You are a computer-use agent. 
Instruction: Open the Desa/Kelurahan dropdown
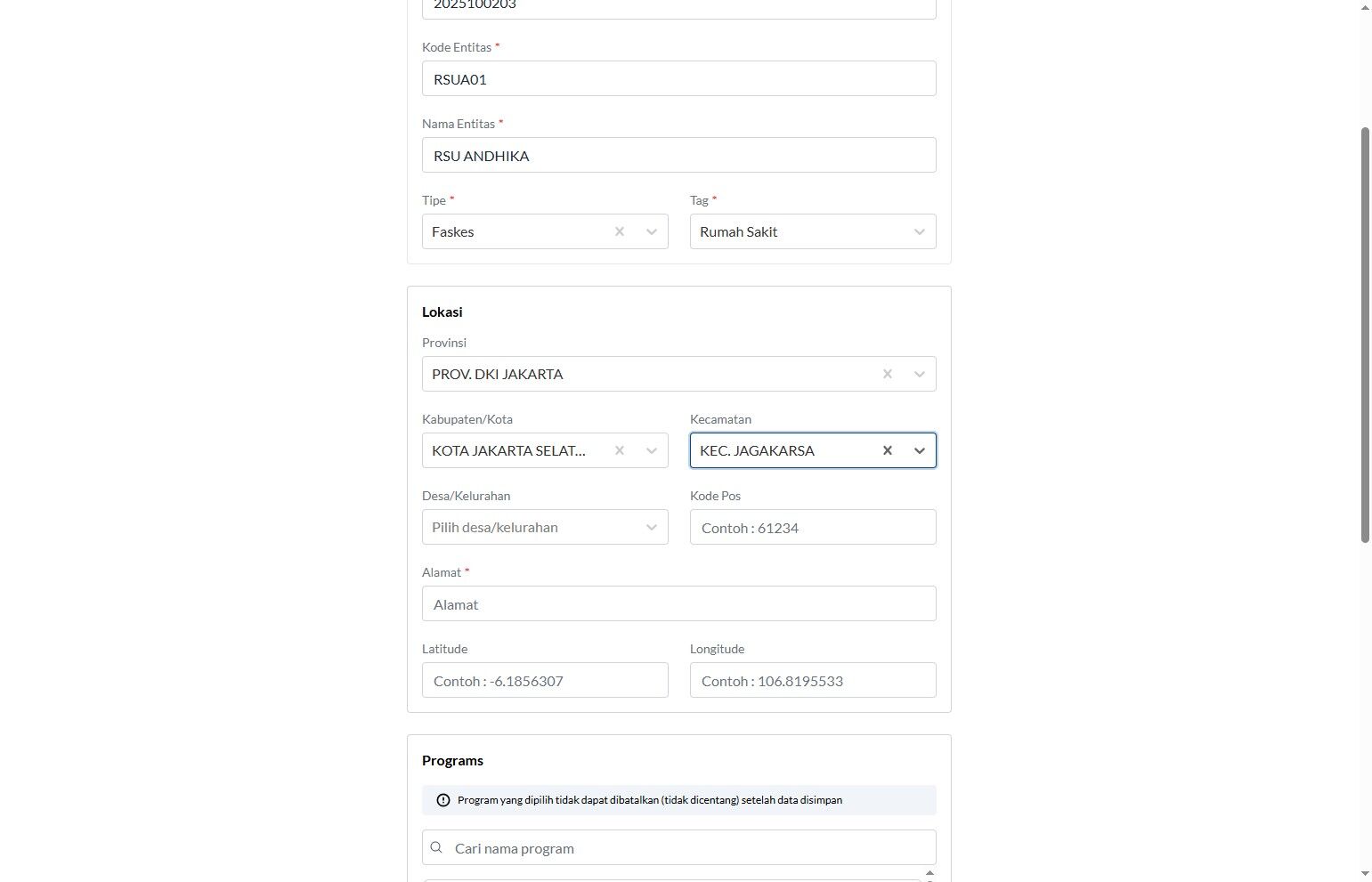(x=545, y=527)
